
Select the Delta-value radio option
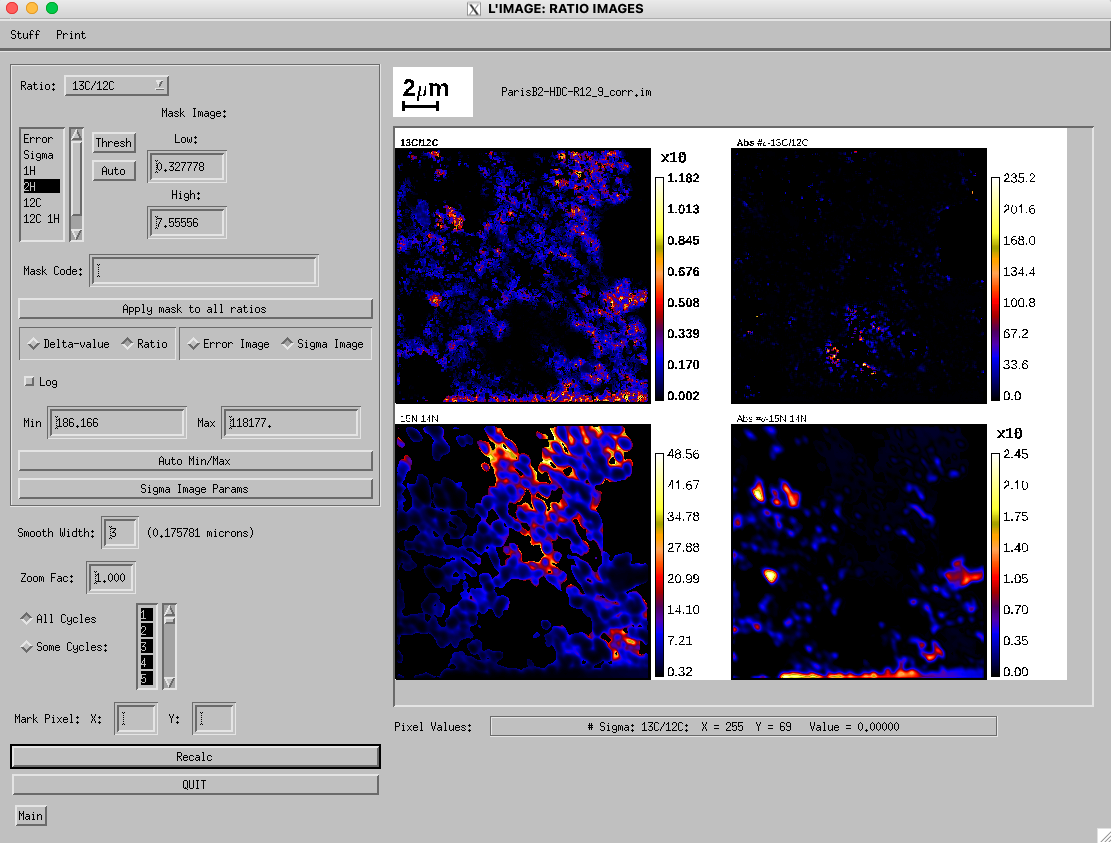pyautogui.click(x=69, y=344)
